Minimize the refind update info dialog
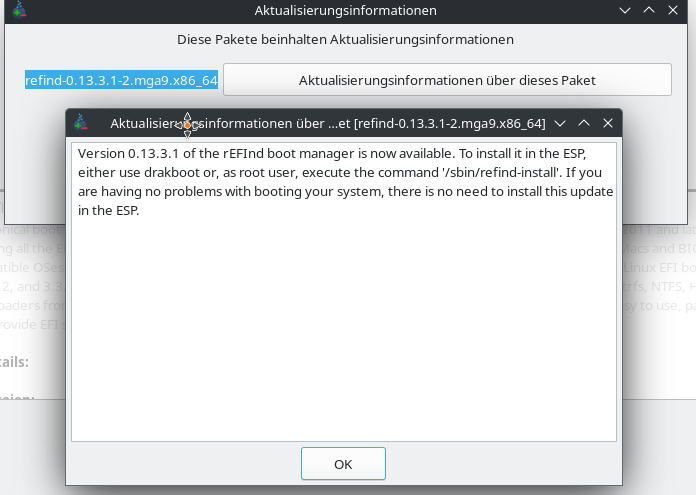Viewport: 696px width, 495px height. [560, 123]
